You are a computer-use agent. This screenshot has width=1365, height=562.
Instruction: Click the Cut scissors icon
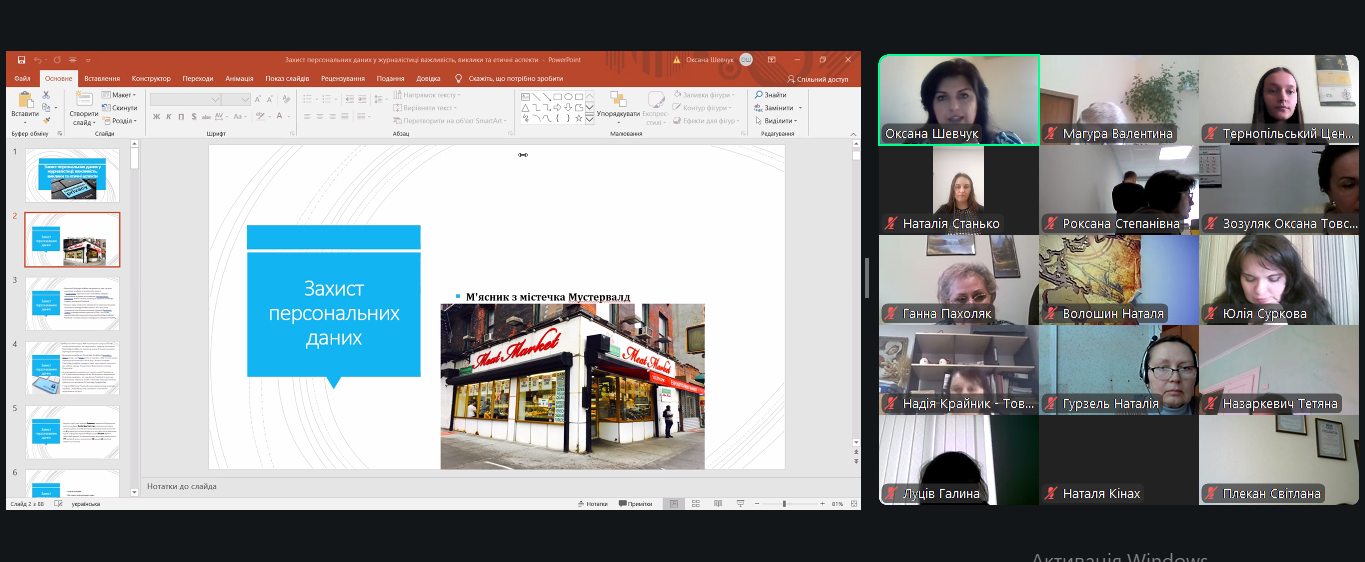[46, 95]
